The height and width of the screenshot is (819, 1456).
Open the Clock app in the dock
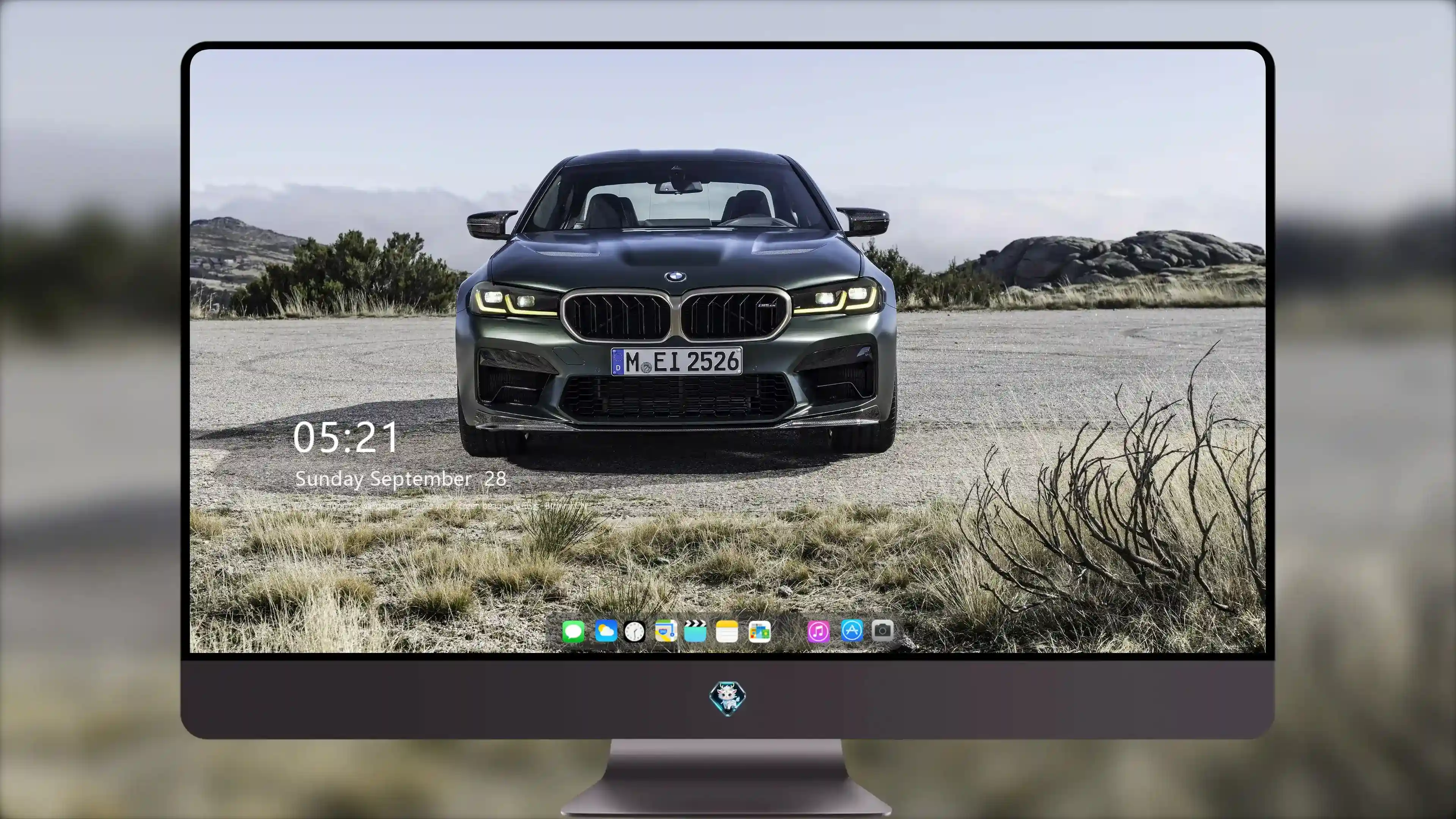(x=635, y=631)
